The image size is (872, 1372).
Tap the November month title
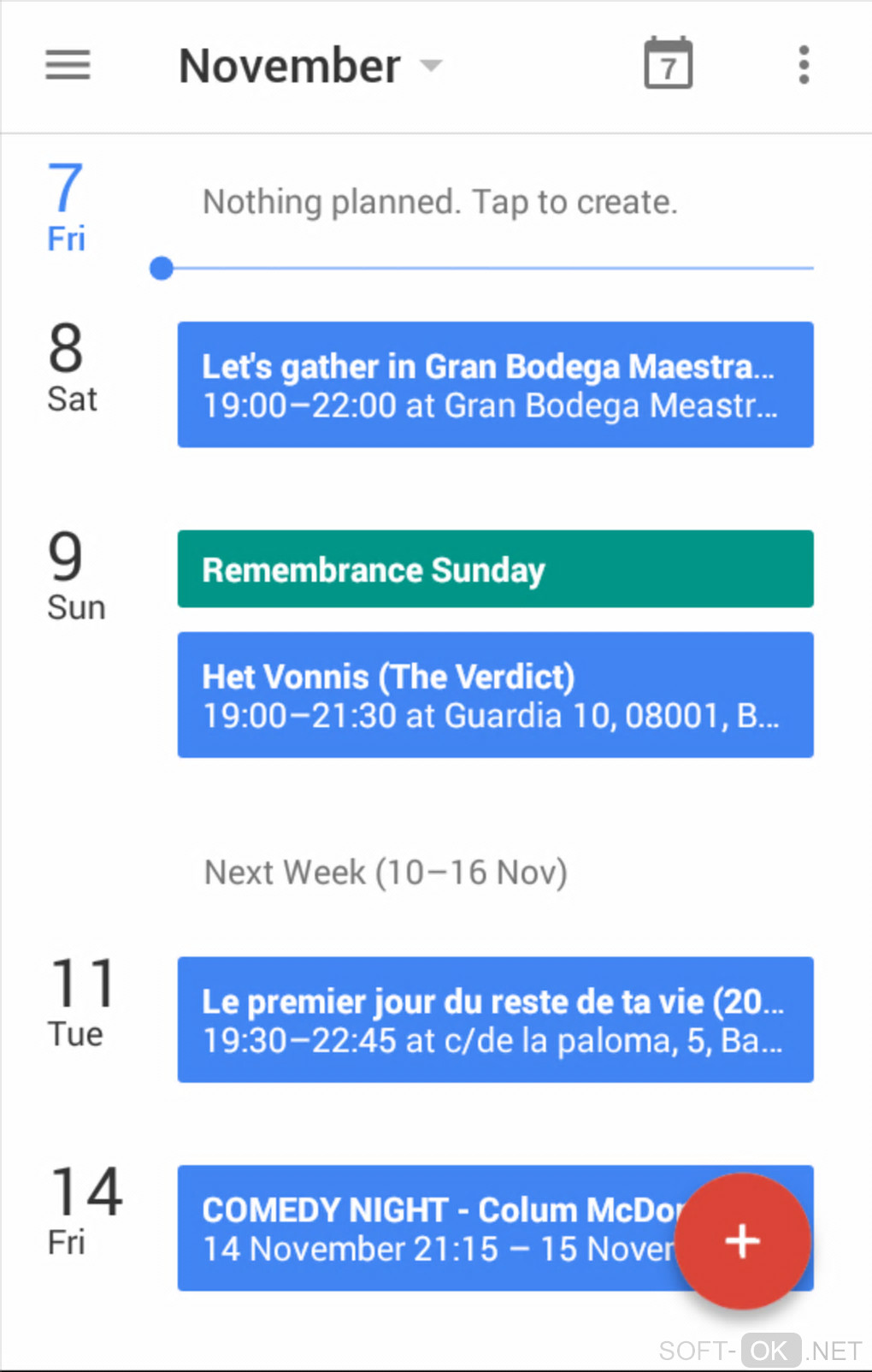[x=289, y=66]
